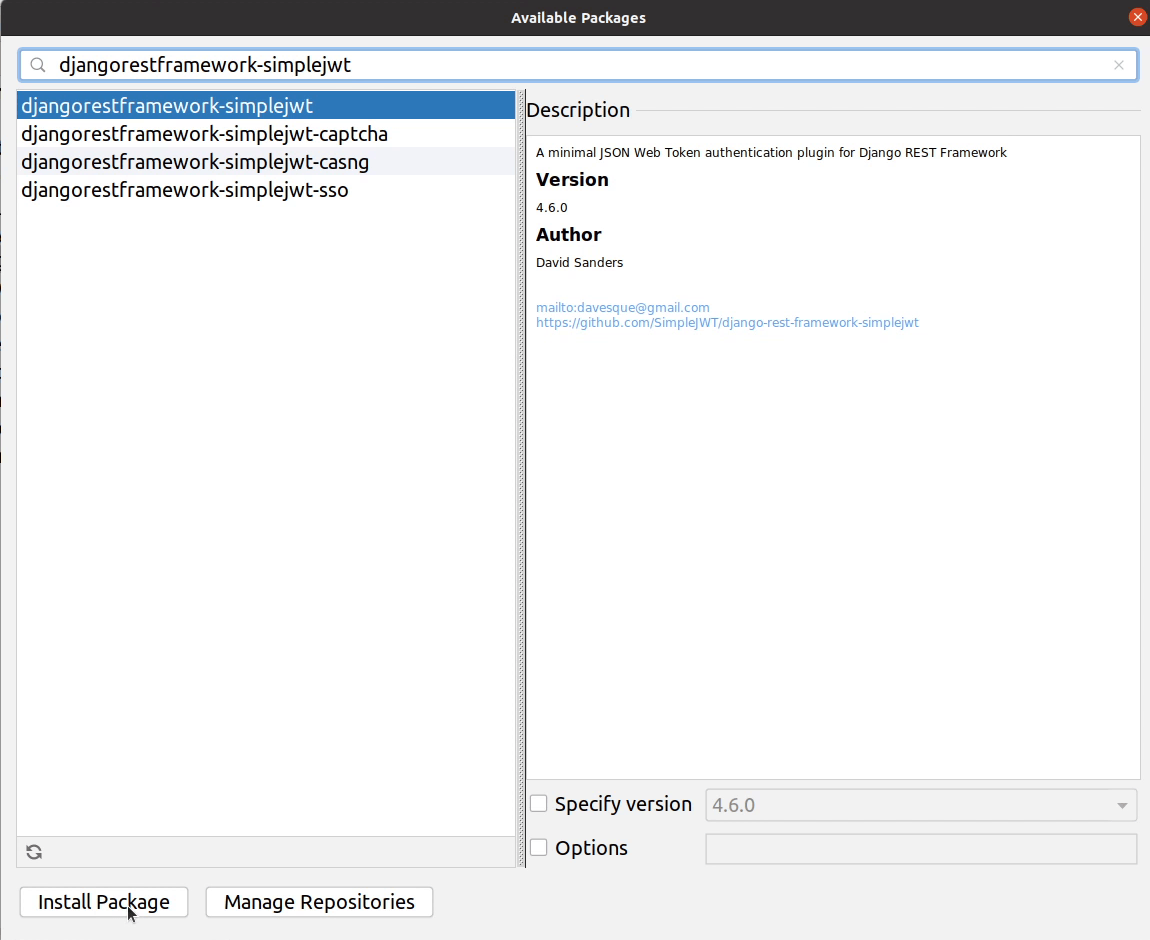This screenshot has width=1150, height=940.
Task: Click the dropdown arrow next to 4.6.0
Action: (x=1122, y=804)
